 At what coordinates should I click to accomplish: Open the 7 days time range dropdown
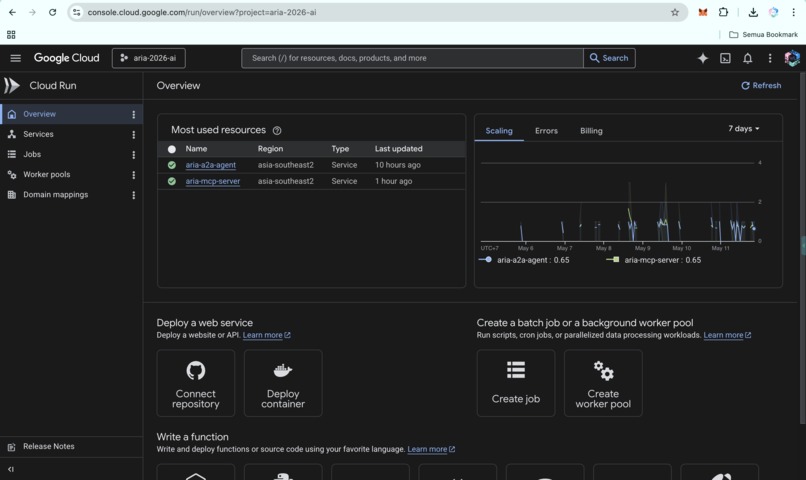pyautogui.click(x=743, y=128)
